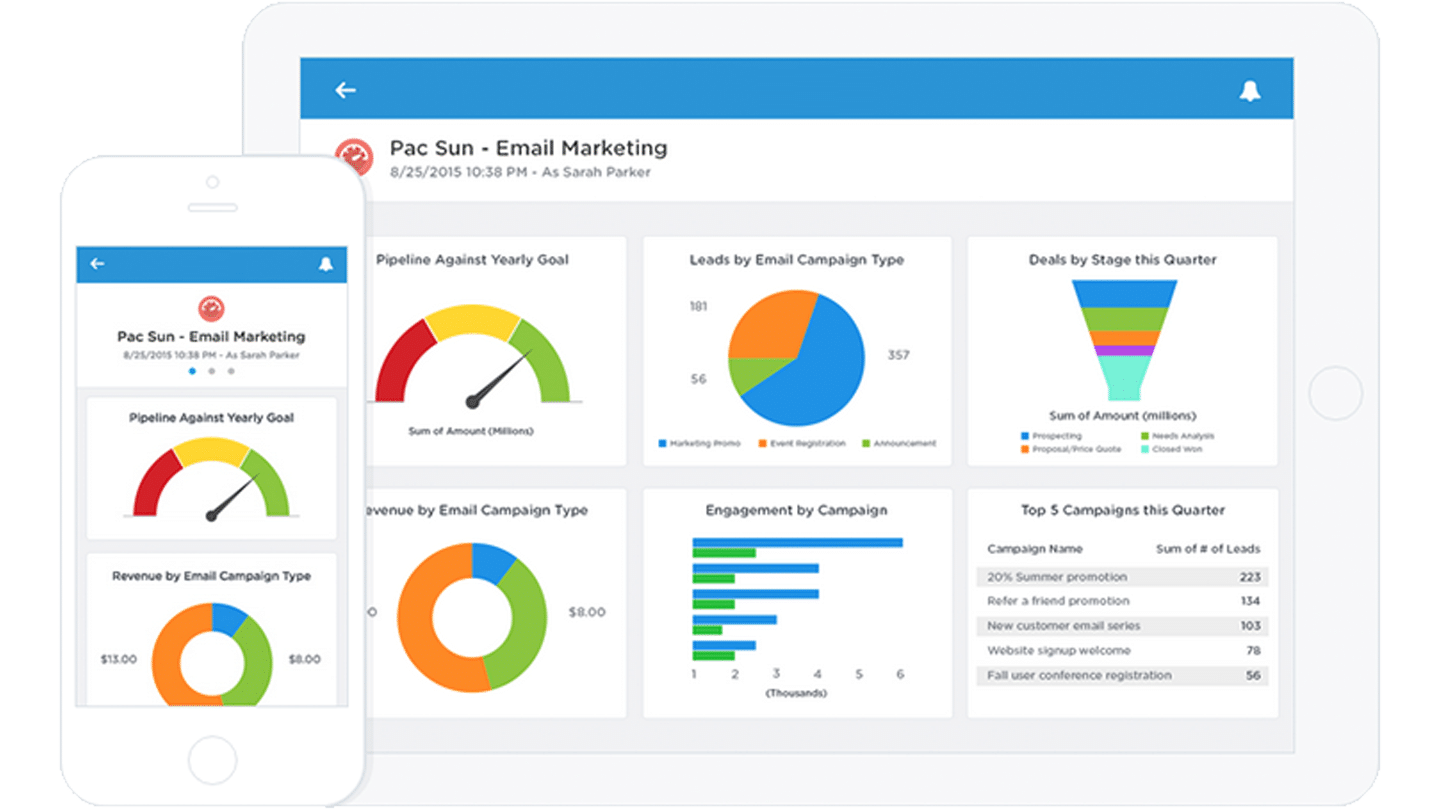Select the Refer a friend promotion row

(1122, 601)
